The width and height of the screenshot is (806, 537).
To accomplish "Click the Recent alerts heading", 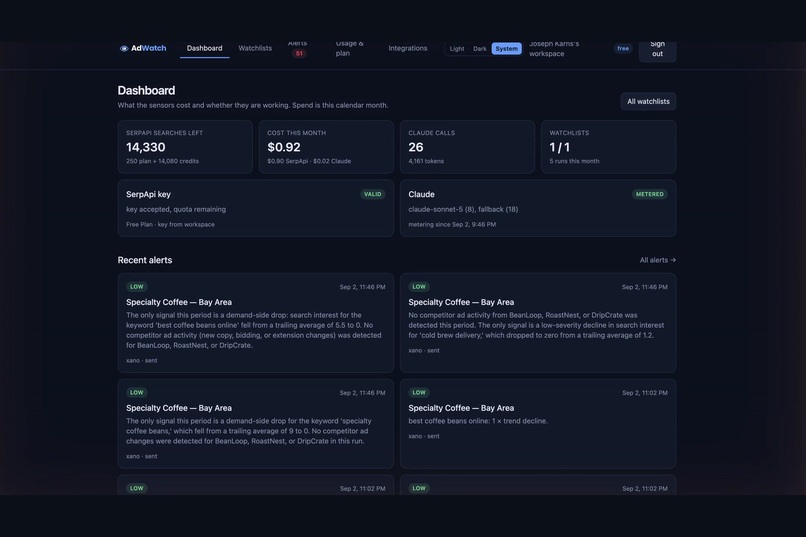I will (145, 260).
